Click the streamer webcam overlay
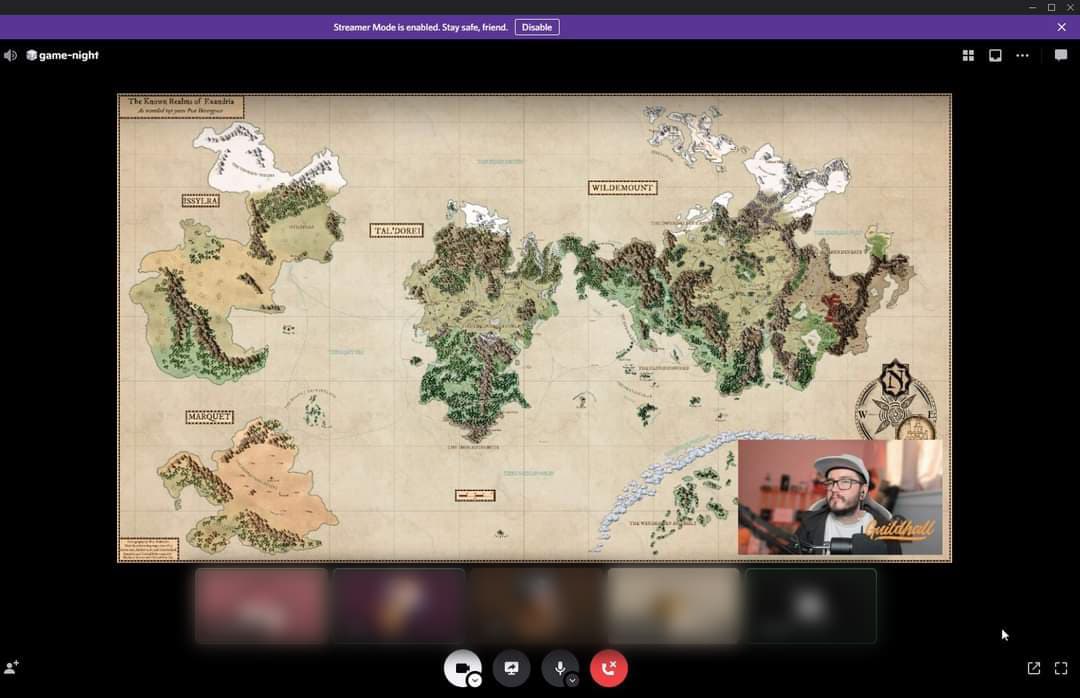Viewport: 1080px width, 698px height. [x=840, y=497]
